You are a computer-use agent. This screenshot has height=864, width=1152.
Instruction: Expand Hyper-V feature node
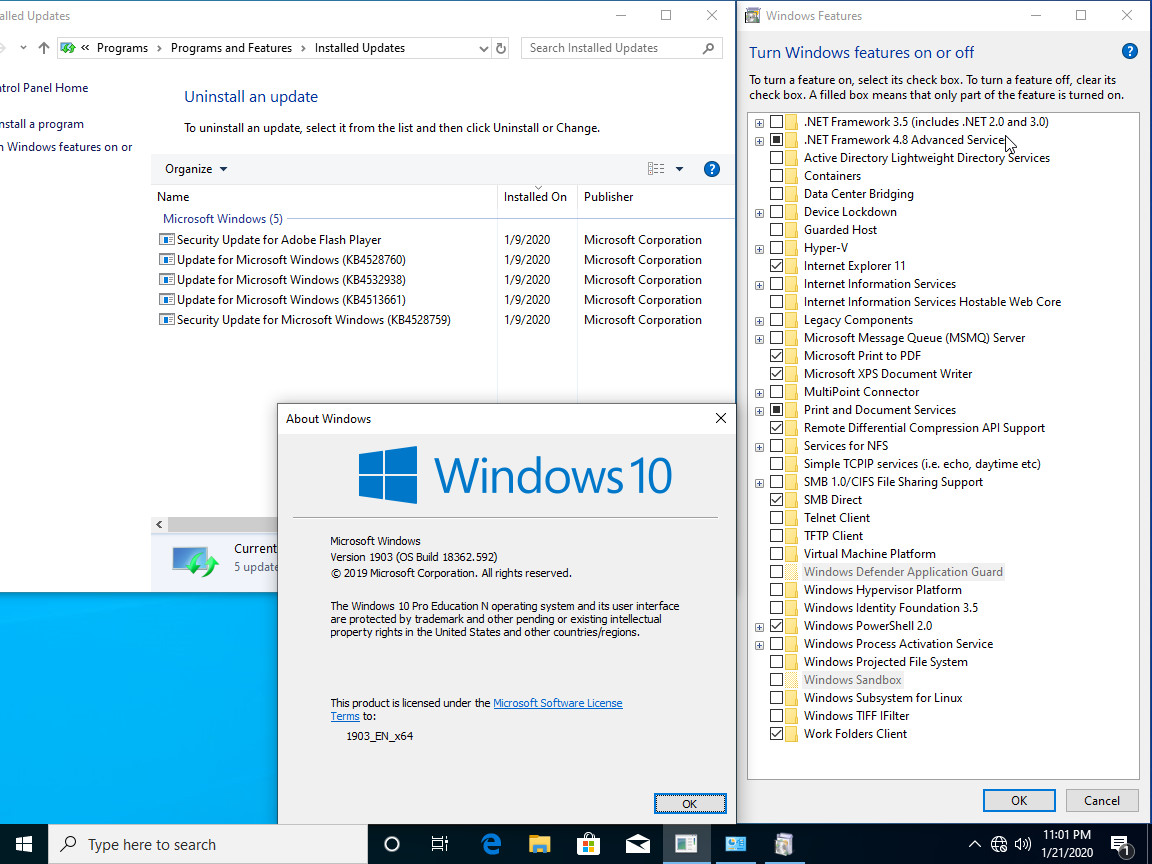point(760,248)
